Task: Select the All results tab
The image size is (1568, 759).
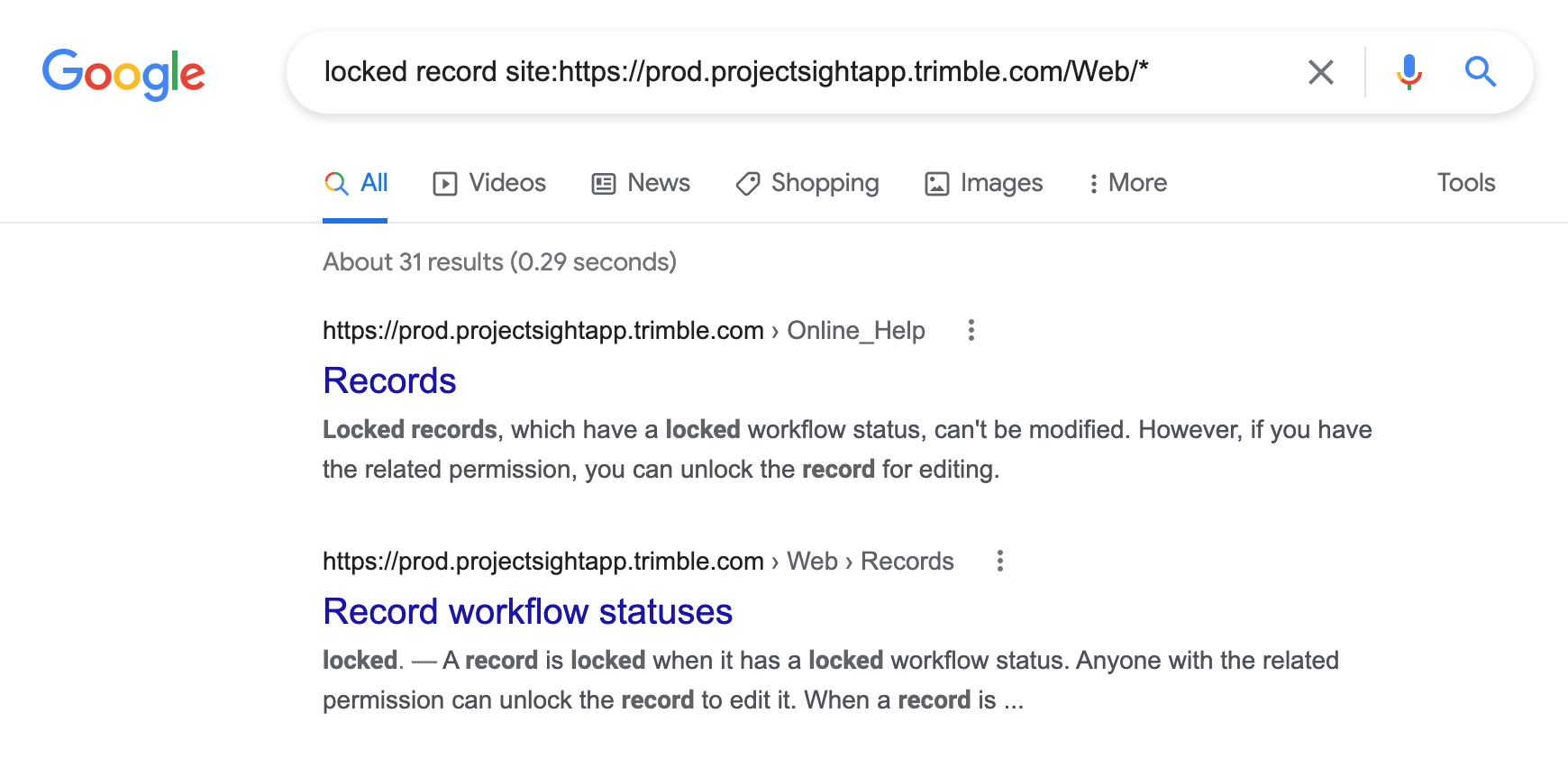Action: [356, 184]
